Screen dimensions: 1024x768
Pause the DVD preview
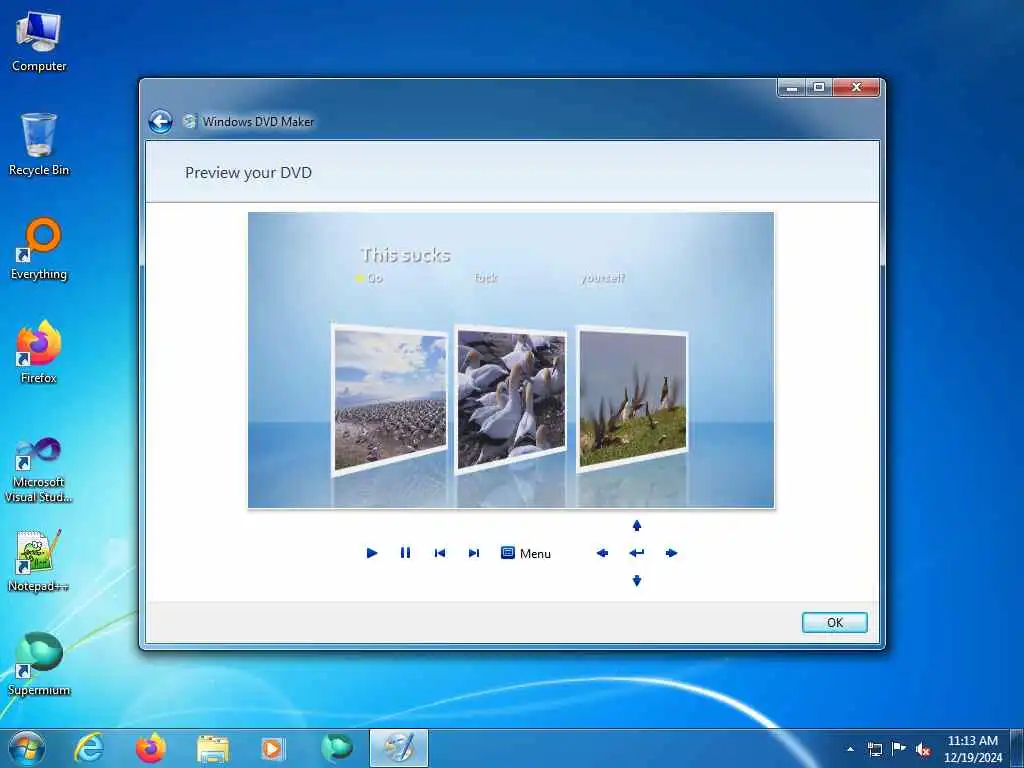point(406,553)
